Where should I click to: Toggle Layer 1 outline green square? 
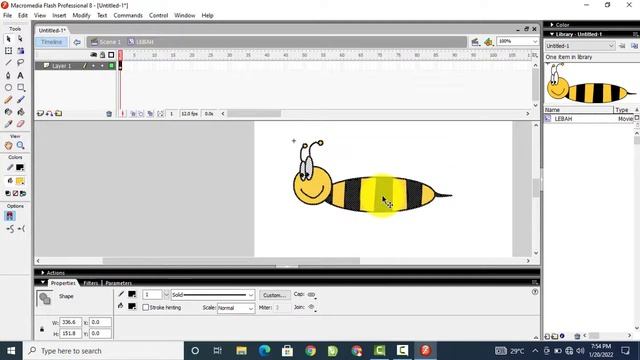(111, 66)
